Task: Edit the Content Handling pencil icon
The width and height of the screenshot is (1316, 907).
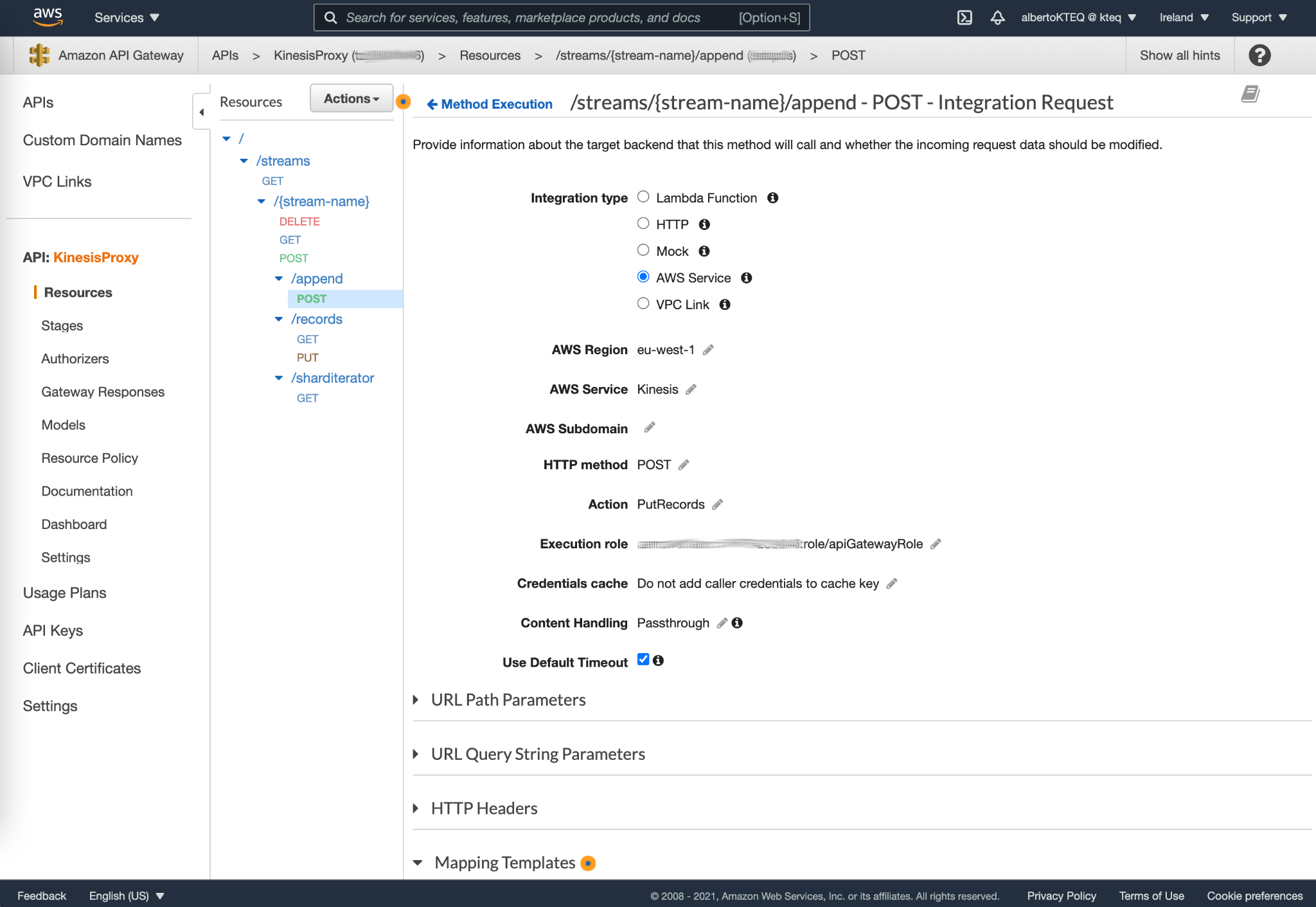Action: pyautogui.click(x=722, y=623)
